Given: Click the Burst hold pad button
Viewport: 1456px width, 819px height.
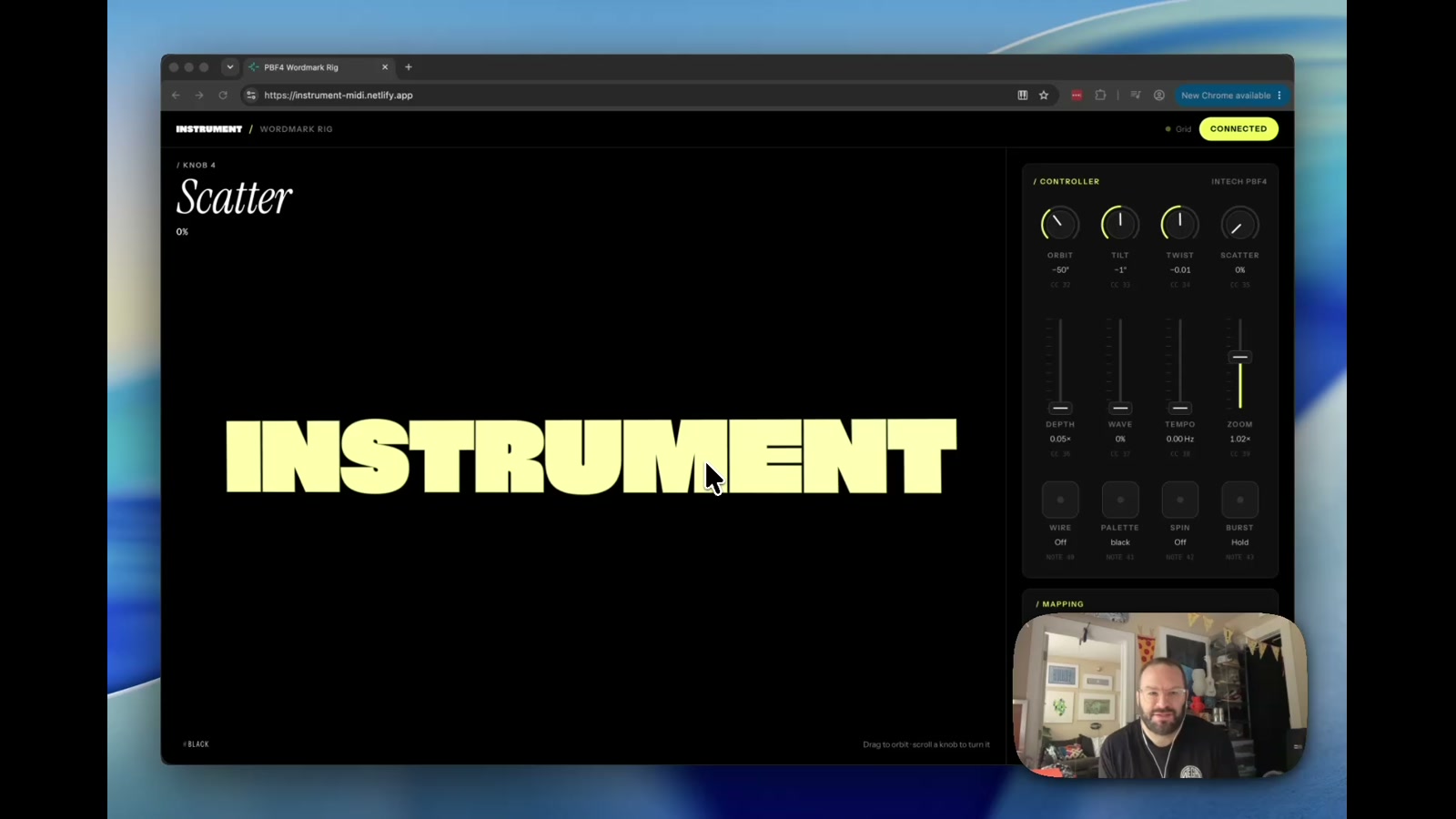Looking at the screenshot, I should 1239,500.
